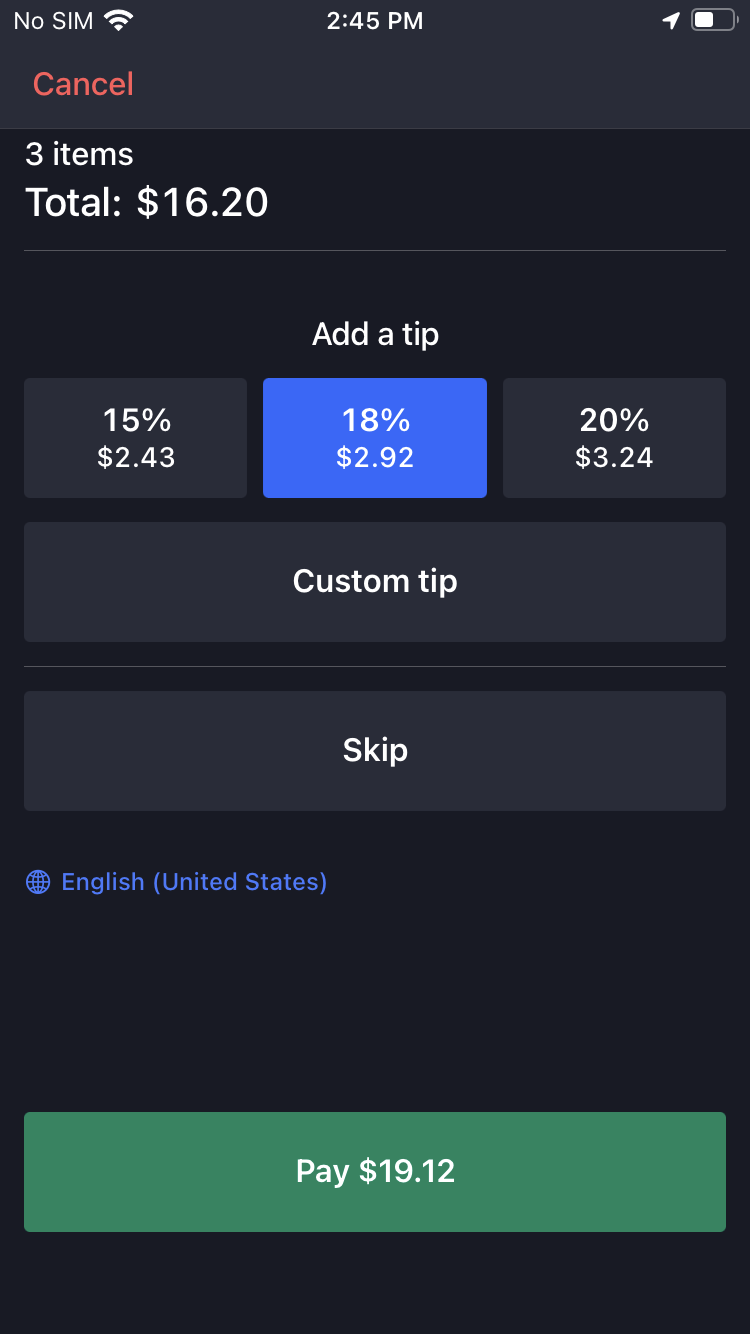Click the divider line above Skip
The height and width of the screenshot is (1334, 750).
(x=375, y=666)
